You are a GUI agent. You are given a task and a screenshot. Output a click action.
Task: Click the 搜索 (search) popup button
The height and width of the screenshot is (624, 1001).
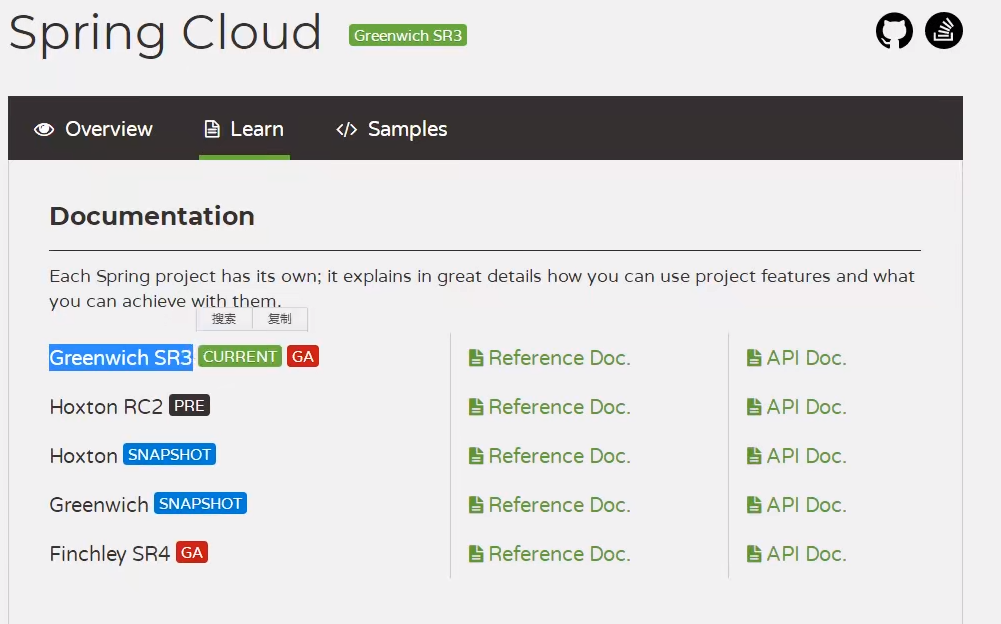[x=224, y=319]
